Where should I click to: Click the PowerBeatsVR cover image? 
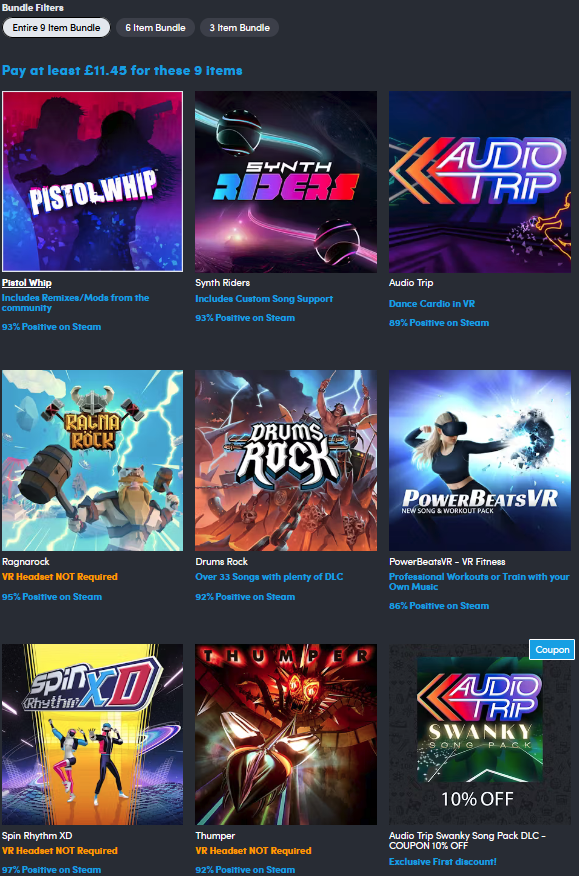[x=480, y=460]
